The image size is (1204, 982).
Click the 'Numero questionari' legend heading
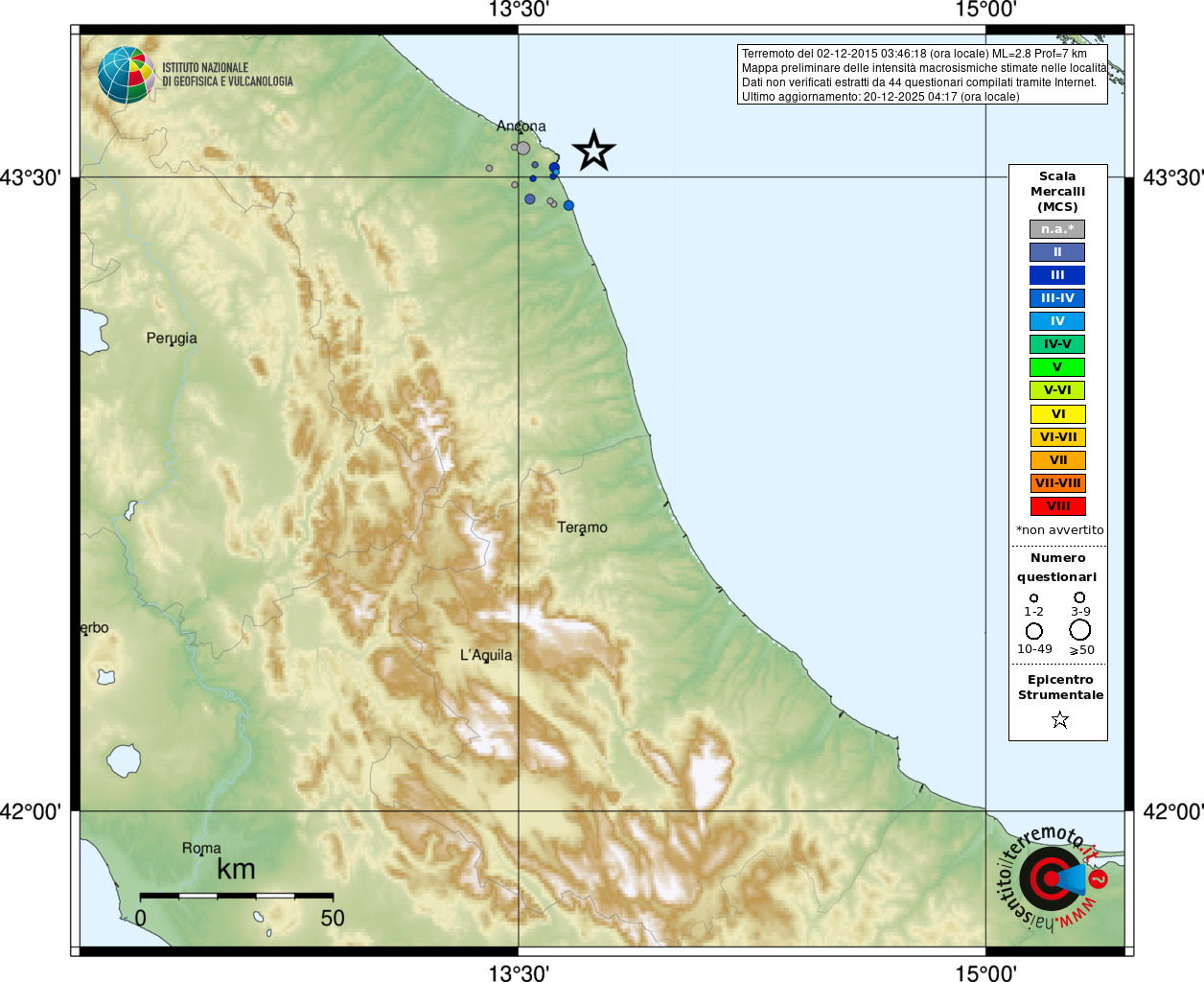tap(1057, 567)
